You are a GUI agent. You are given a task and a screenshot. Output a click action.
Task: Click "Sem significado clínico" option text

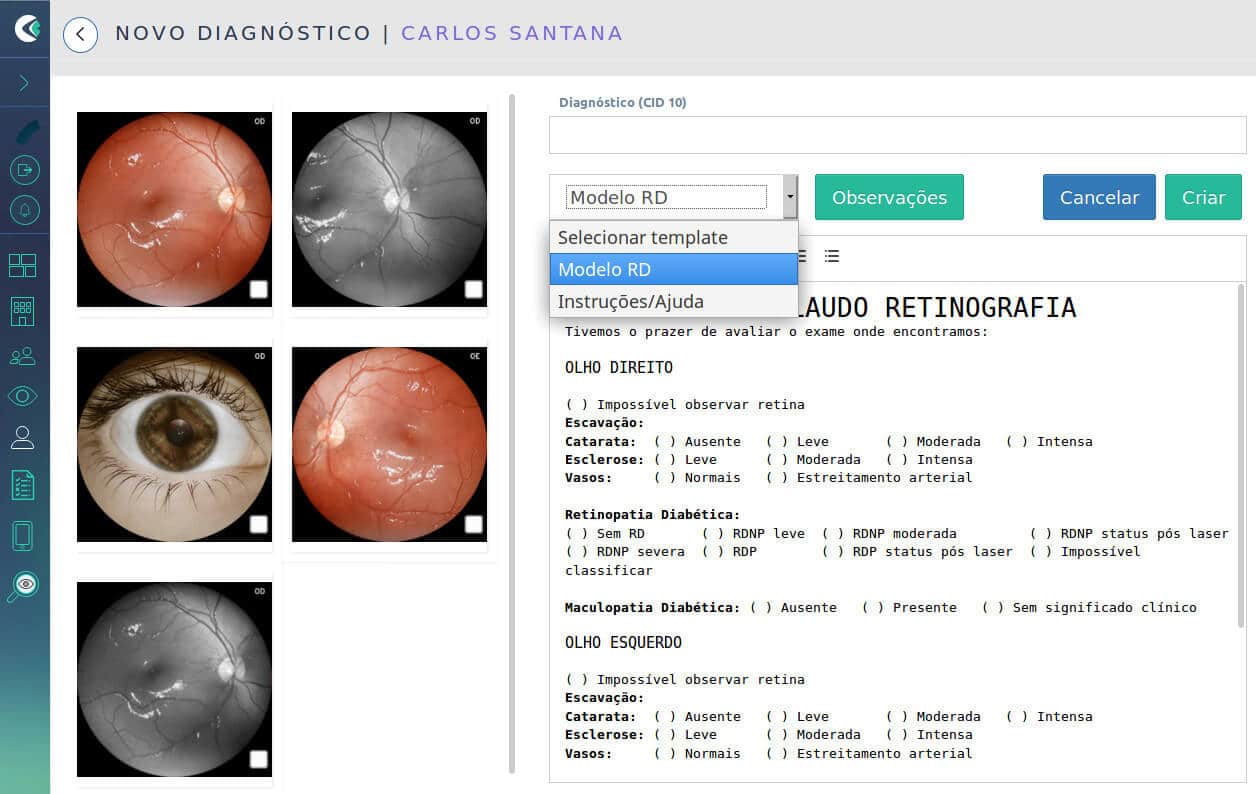pyautogui.click(x=1104, y=607)
